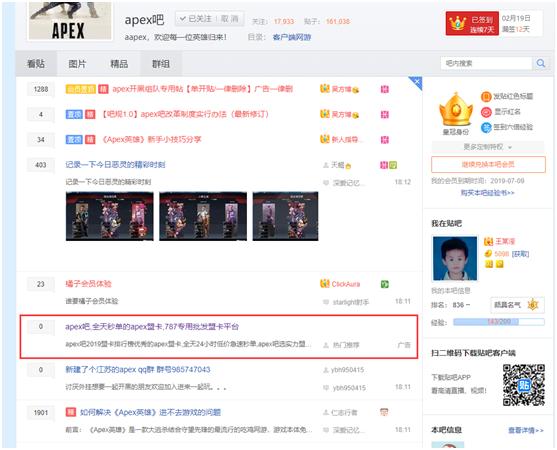Open first screenshot thumbnail in 恶灵 post
Screen dimensions: 557x450
[109, 216]
